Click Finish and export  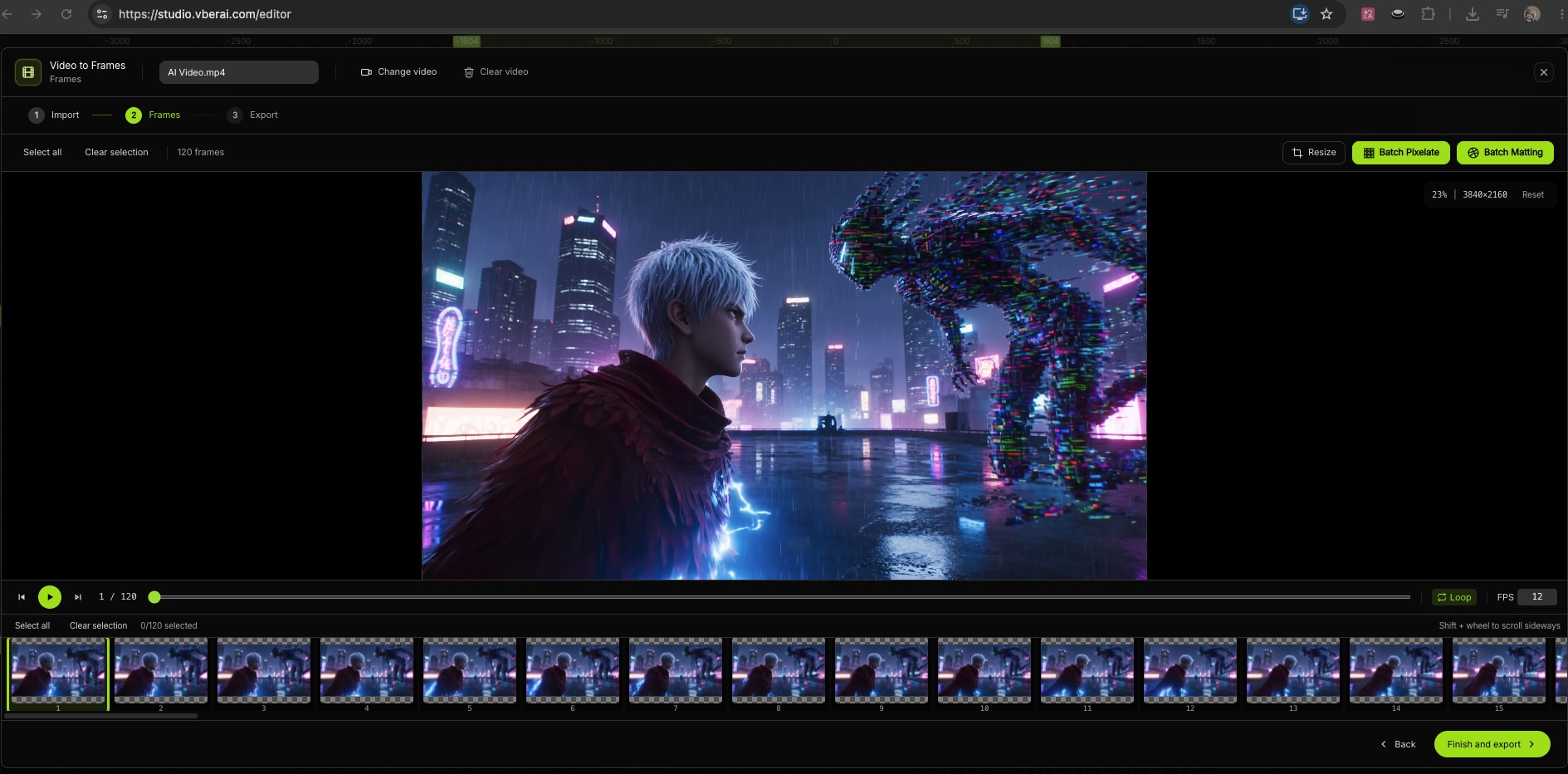click(1492, 745)
